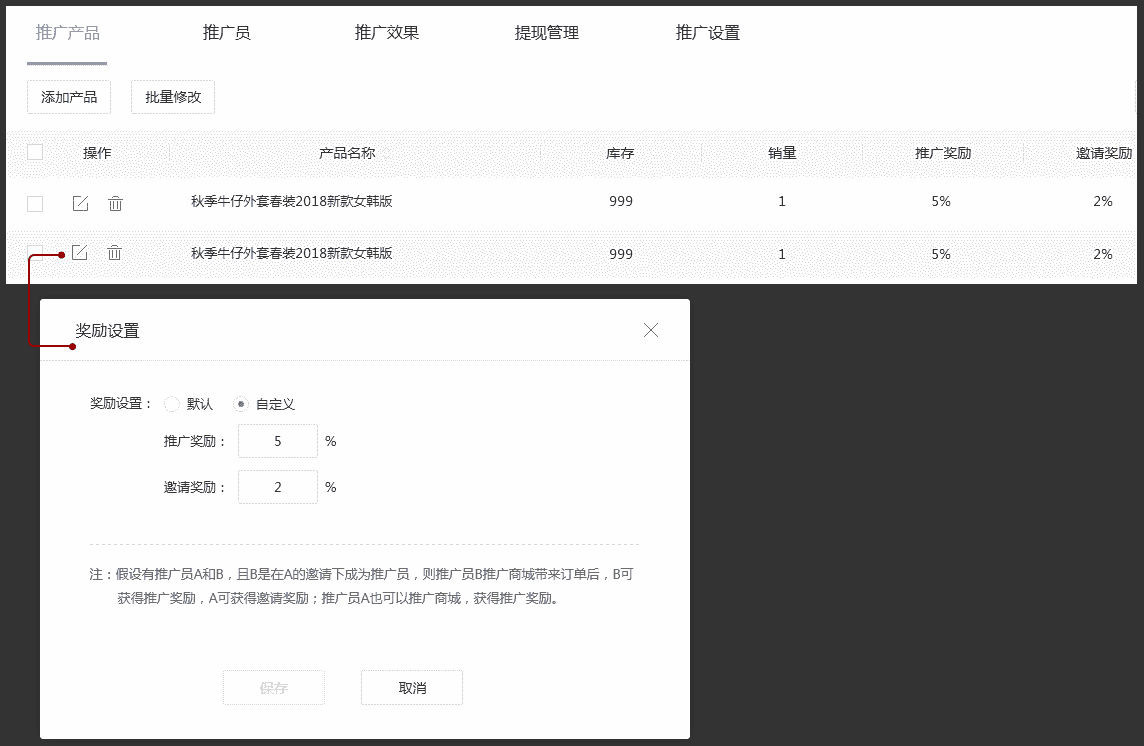This screenshot has width=1144, height=746.
Task: Open the 推广设置 tab
Action: click(708, 33)
